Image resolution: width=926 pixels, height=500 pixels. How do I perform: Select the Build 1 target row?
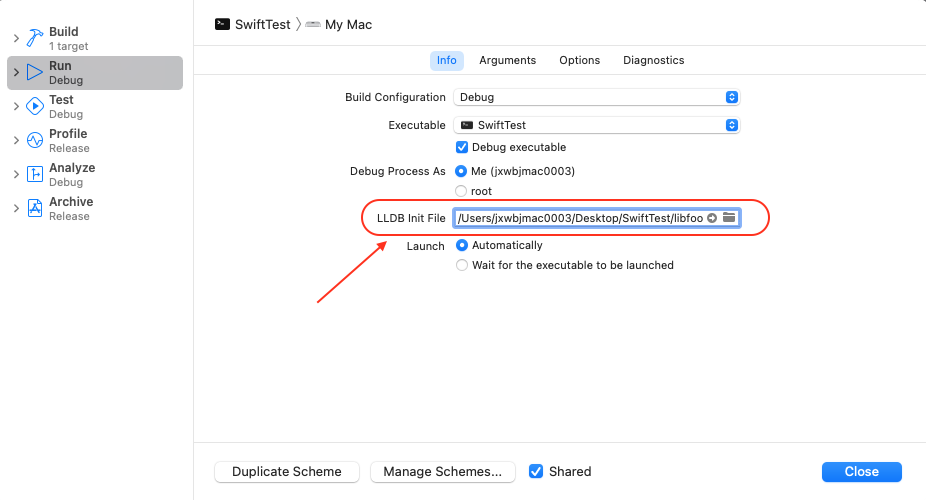[x=95, y=38]
